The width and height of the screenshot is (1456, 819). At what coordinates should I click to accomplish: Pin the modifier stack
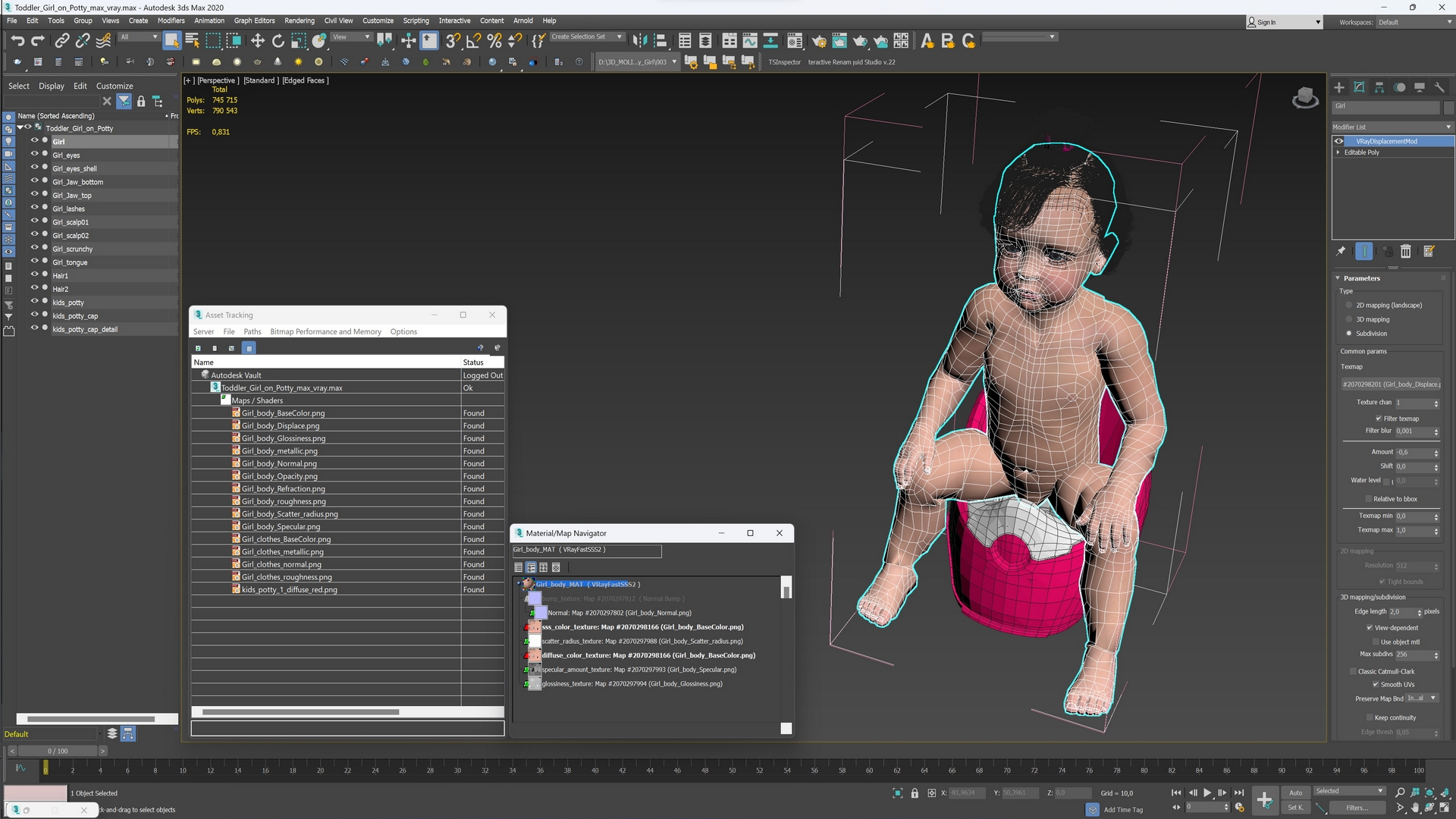point(1341,251)
